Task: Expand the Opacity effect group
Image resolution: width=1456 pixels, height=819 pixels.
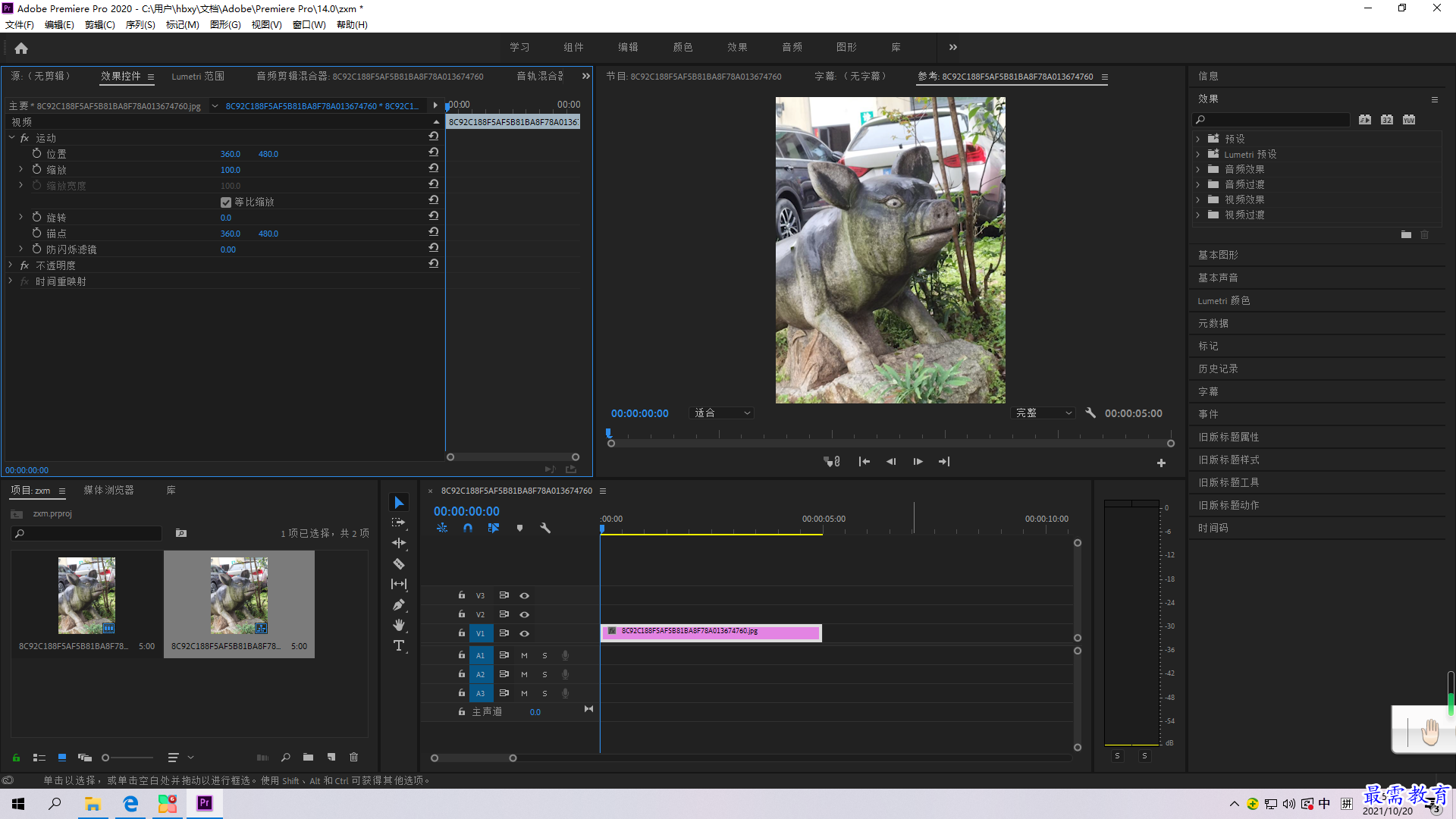Action: tap(11, 265)
